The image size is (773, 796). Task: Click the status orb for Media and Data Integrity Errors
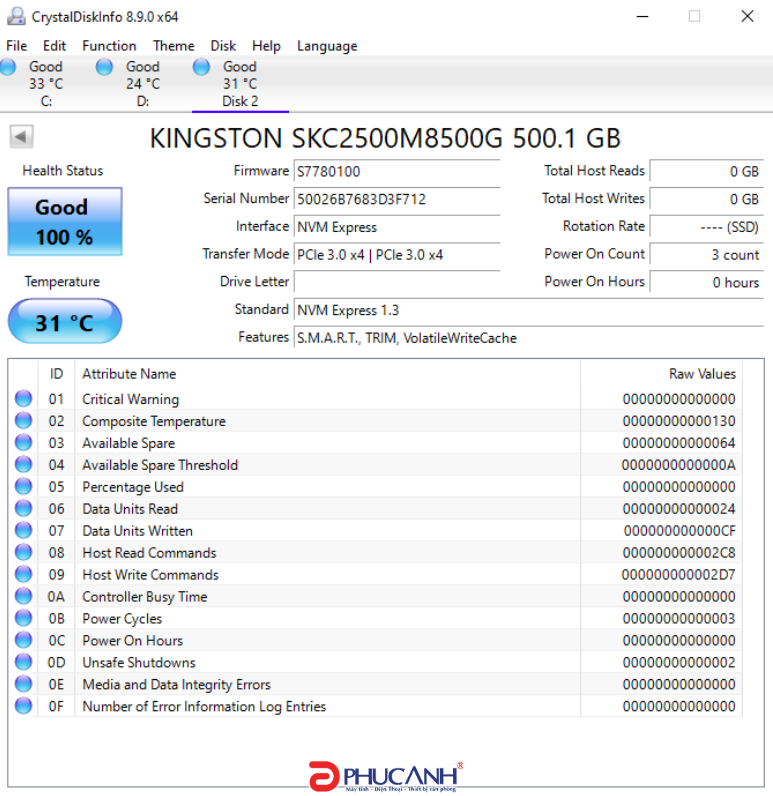(23, 684)
